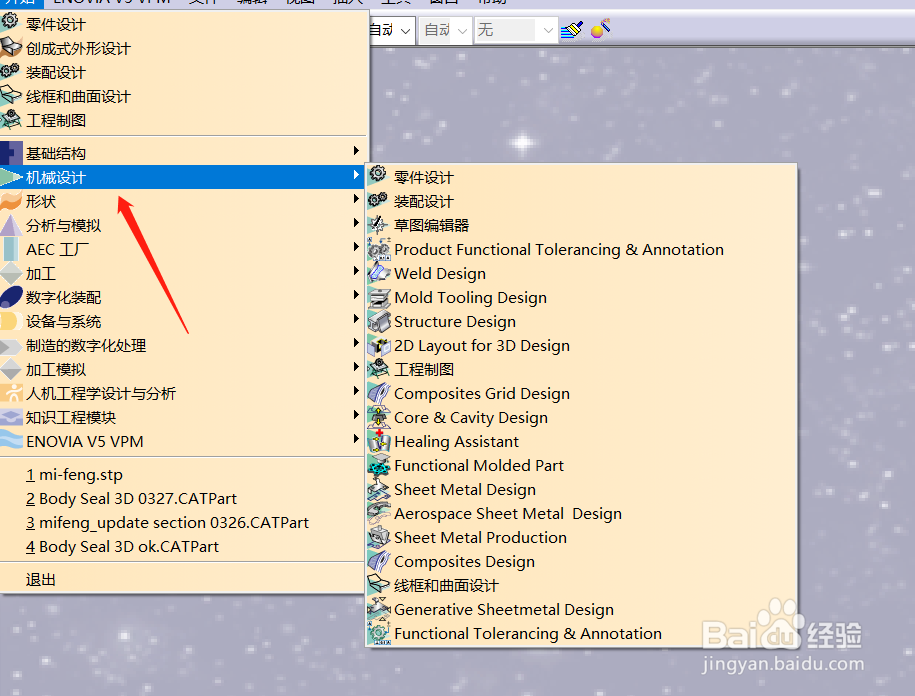This screenshot has height=696, width=915.
Task: Click the Core & Cavity Design icon
Action: click(x=378, y=417)
